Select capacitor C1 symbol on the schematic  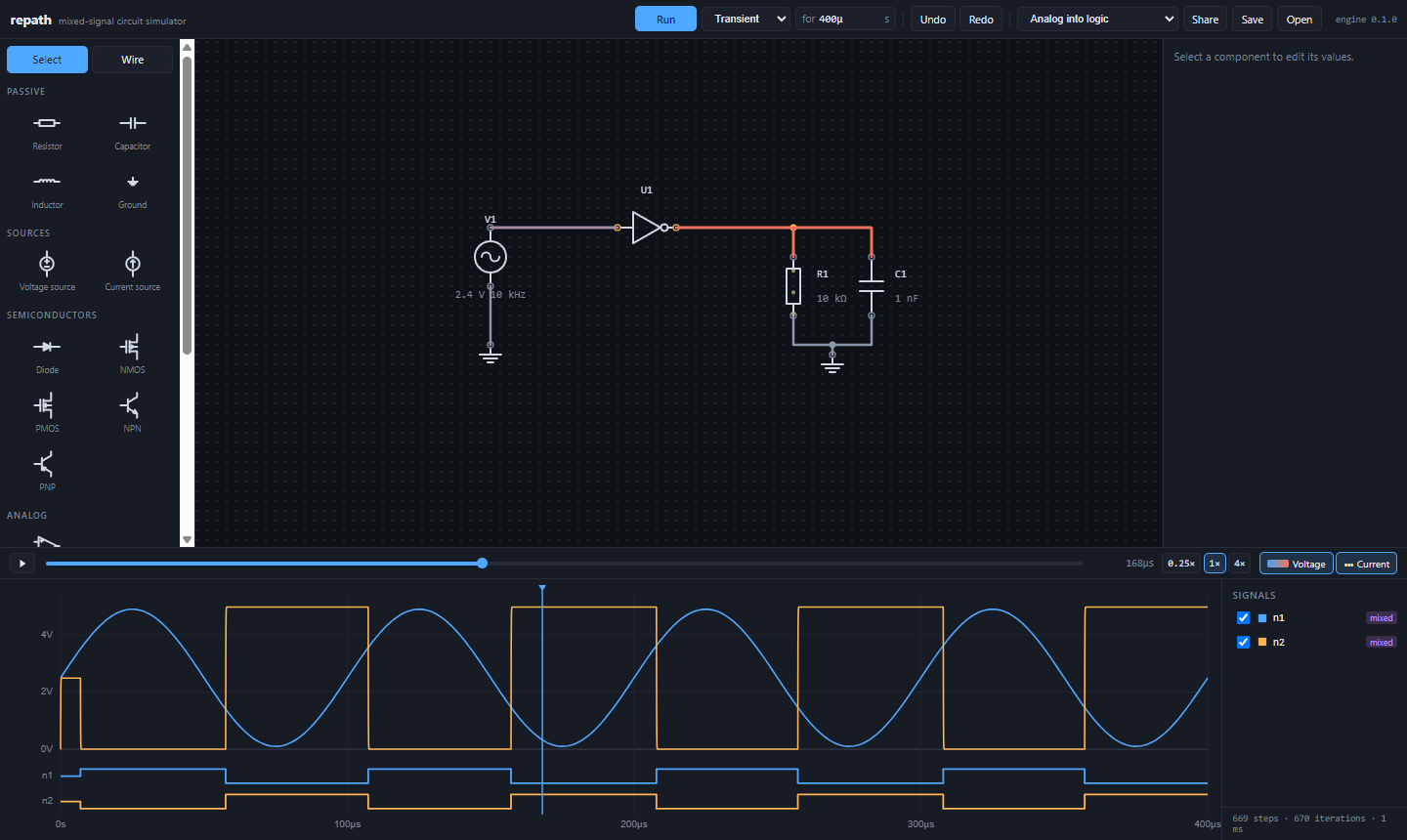[872, 286]
